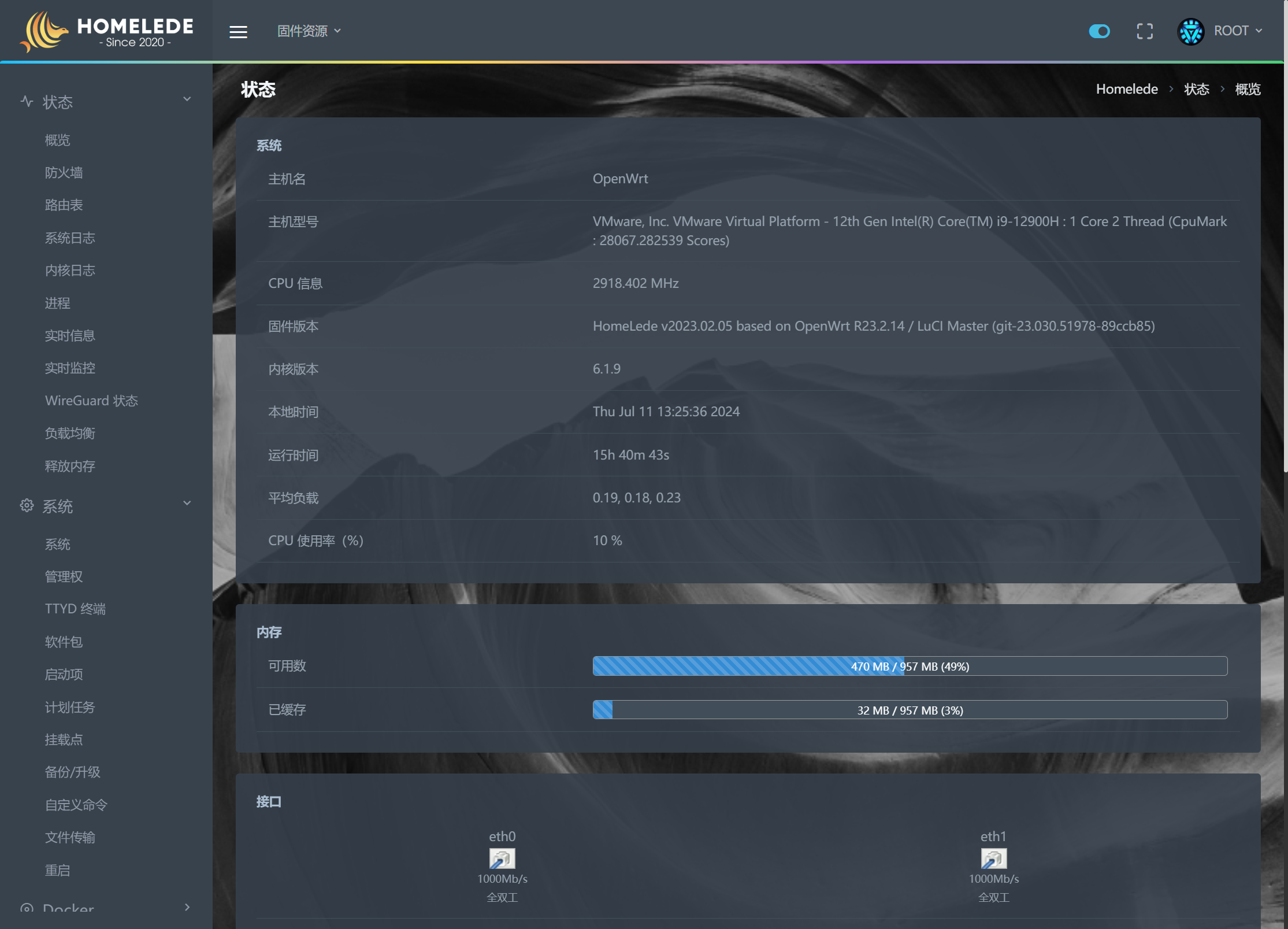
Task: Open 路由表 page
Action: pos(64,205)
